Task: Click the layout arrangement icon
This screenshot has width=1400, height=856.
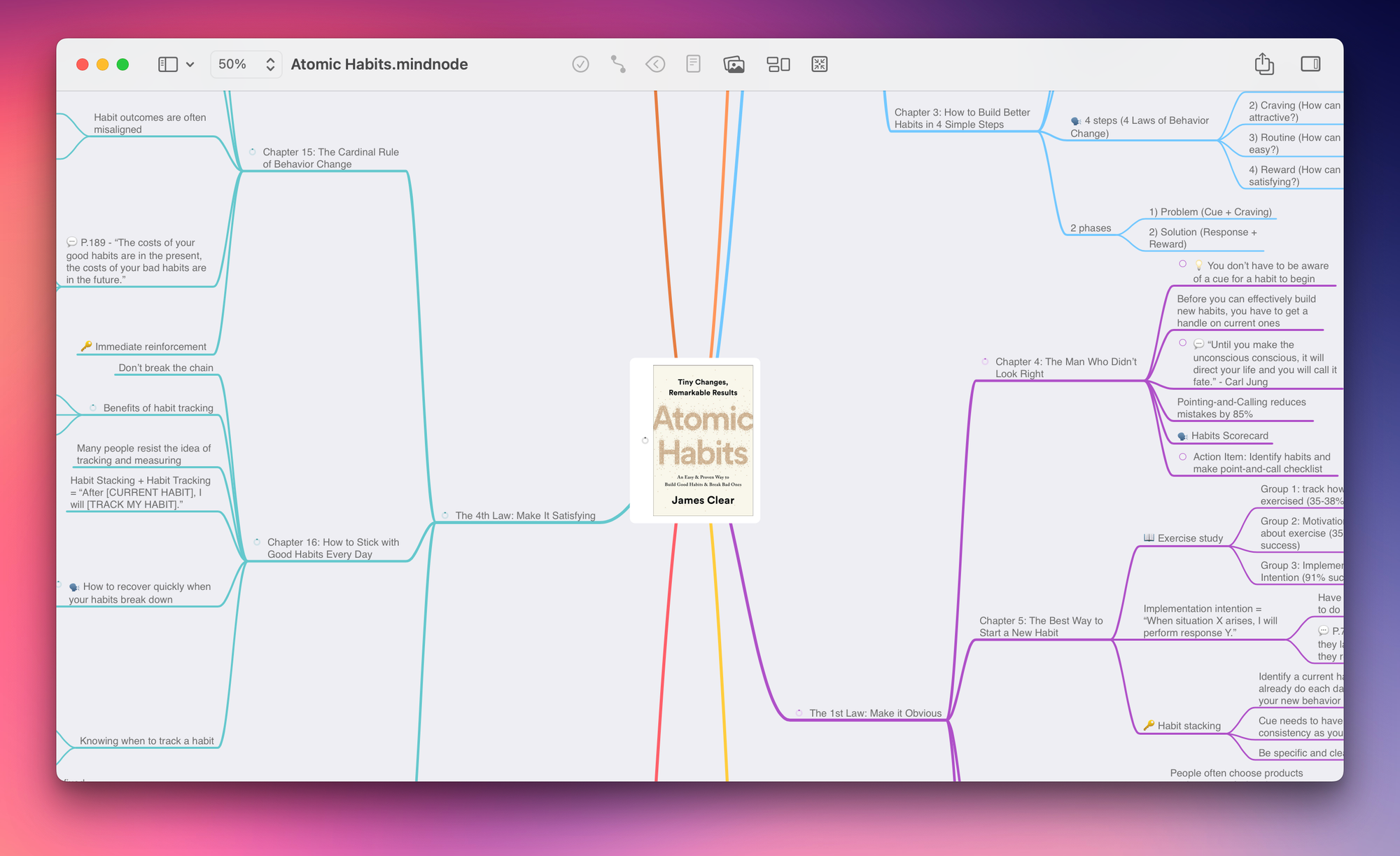Action: (x=778, y=64)
